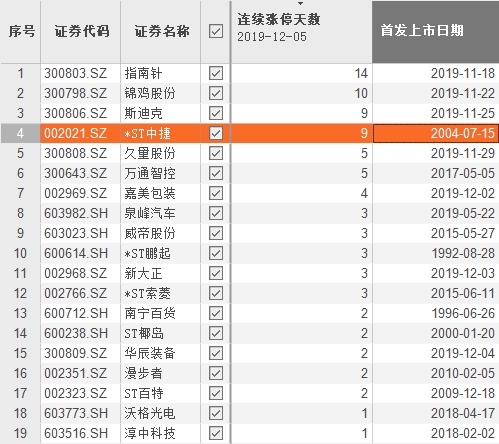Click the 证券名称 column header

point(161,32)
